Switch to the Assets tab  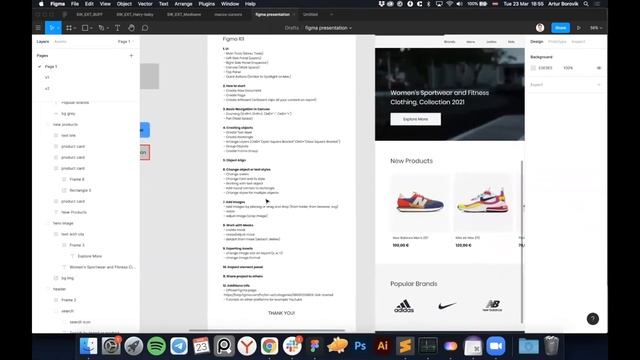60,42
